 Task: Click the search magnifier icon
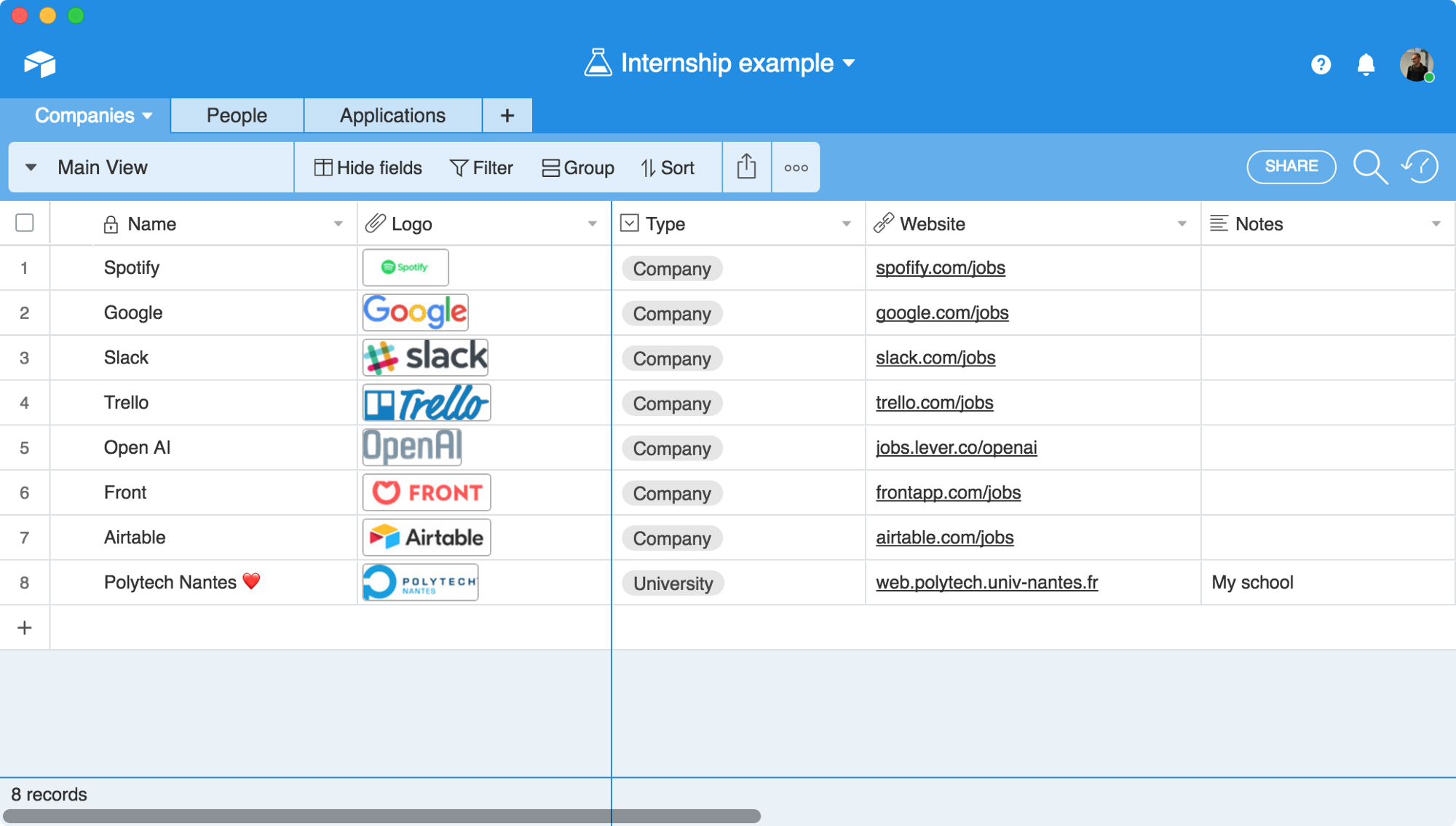point(1369,167)
